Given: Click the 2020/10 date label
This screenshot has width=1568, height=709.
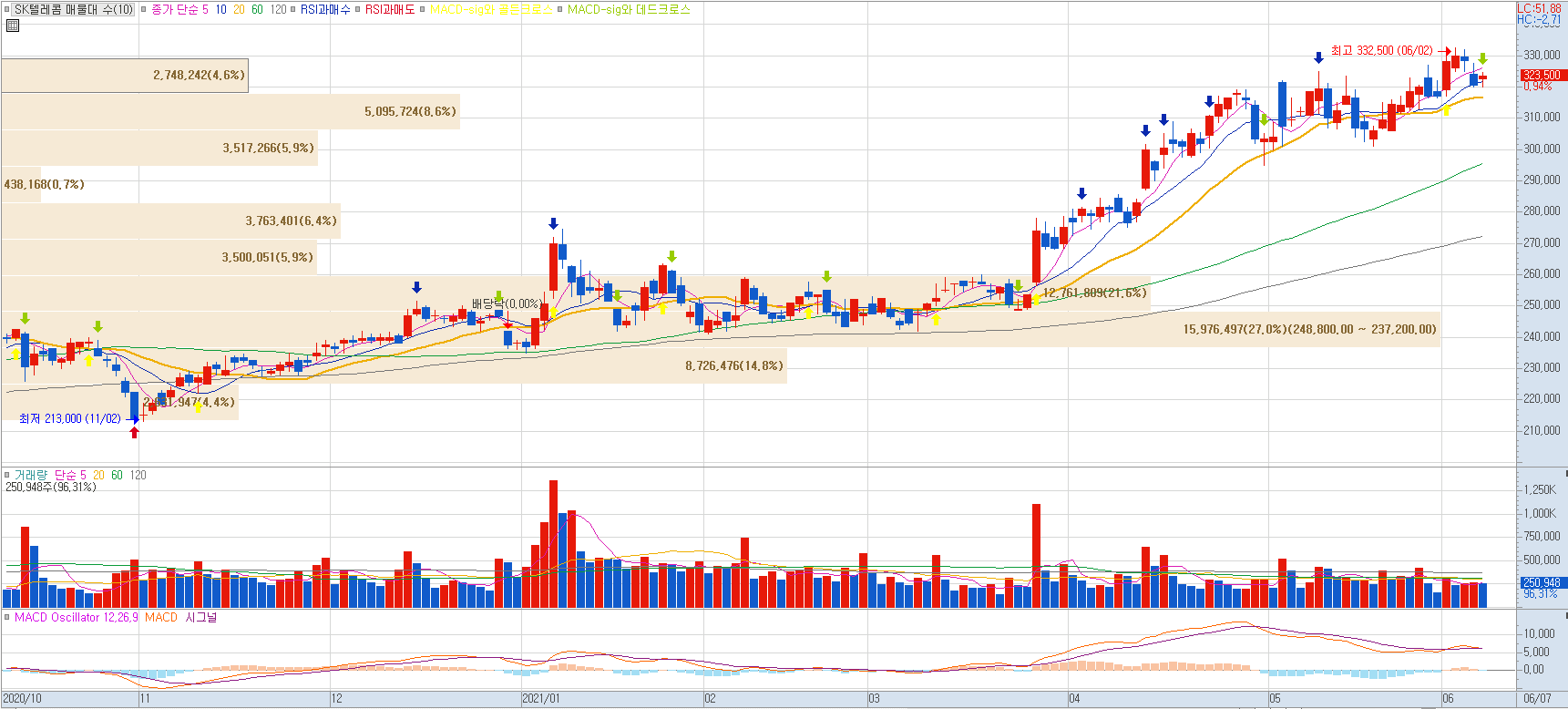Looking at the screenshot, I should [22, 698].
